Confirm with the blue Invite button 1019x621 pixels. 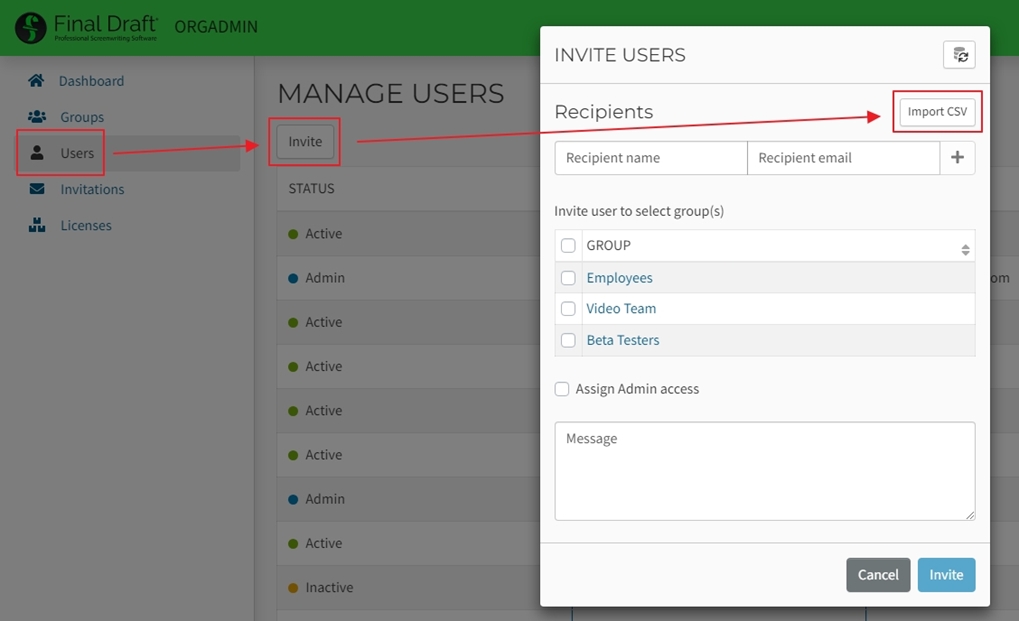(946, 575)
